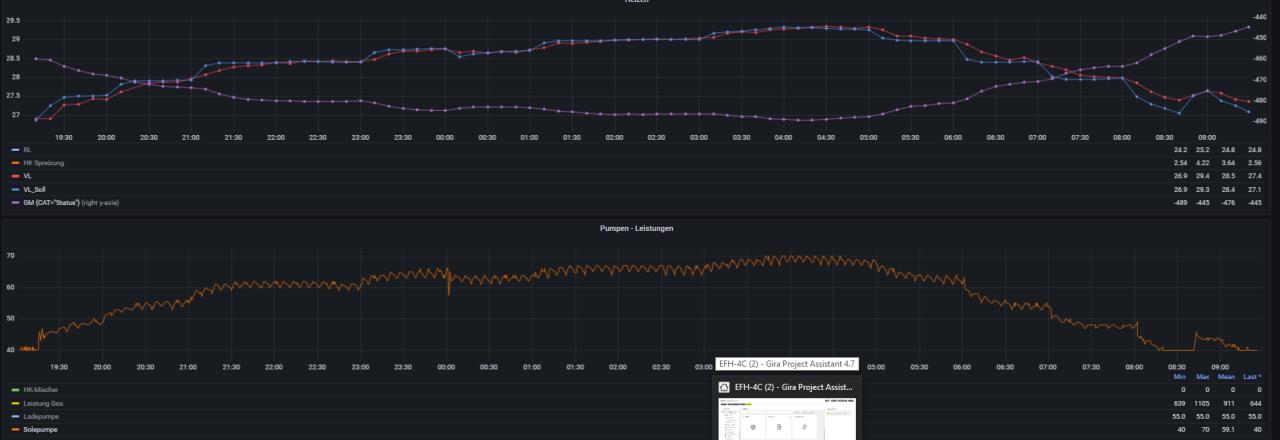This screenshot has width=1280, height=440.
Task: Click HK Spreizung value 4.22
Action: [1204, 162]
